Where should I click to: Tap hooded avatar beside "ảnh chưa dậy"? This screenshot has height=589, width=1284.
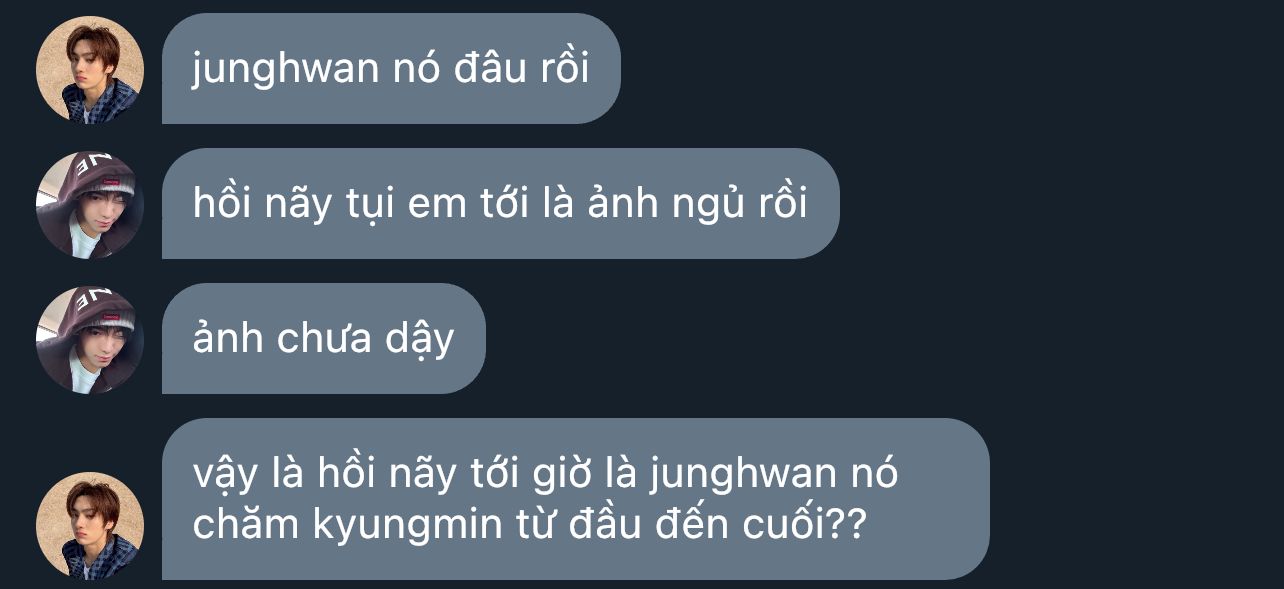90,339
